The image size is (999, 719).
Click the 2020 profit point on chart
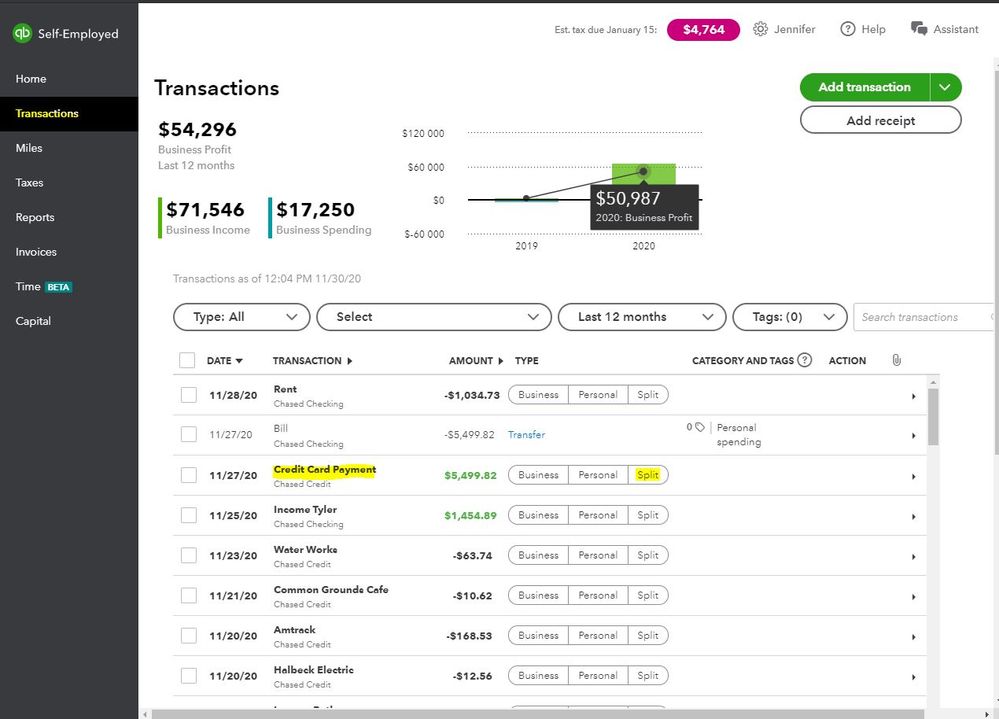point(643,171)
